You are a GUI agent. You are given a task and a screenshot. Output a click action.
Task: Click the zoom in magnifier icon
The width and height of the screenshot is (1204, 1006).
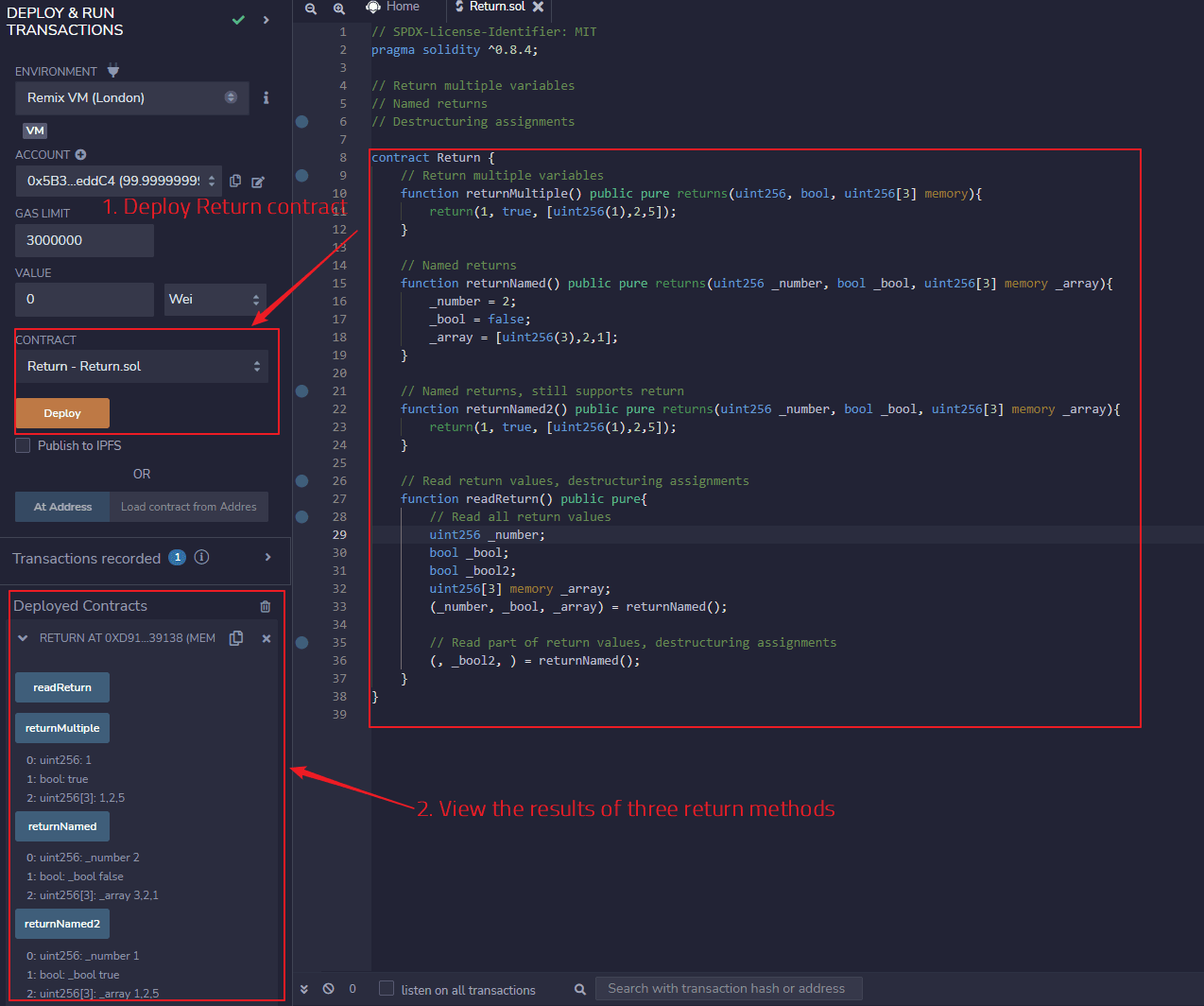coord(338,9)
